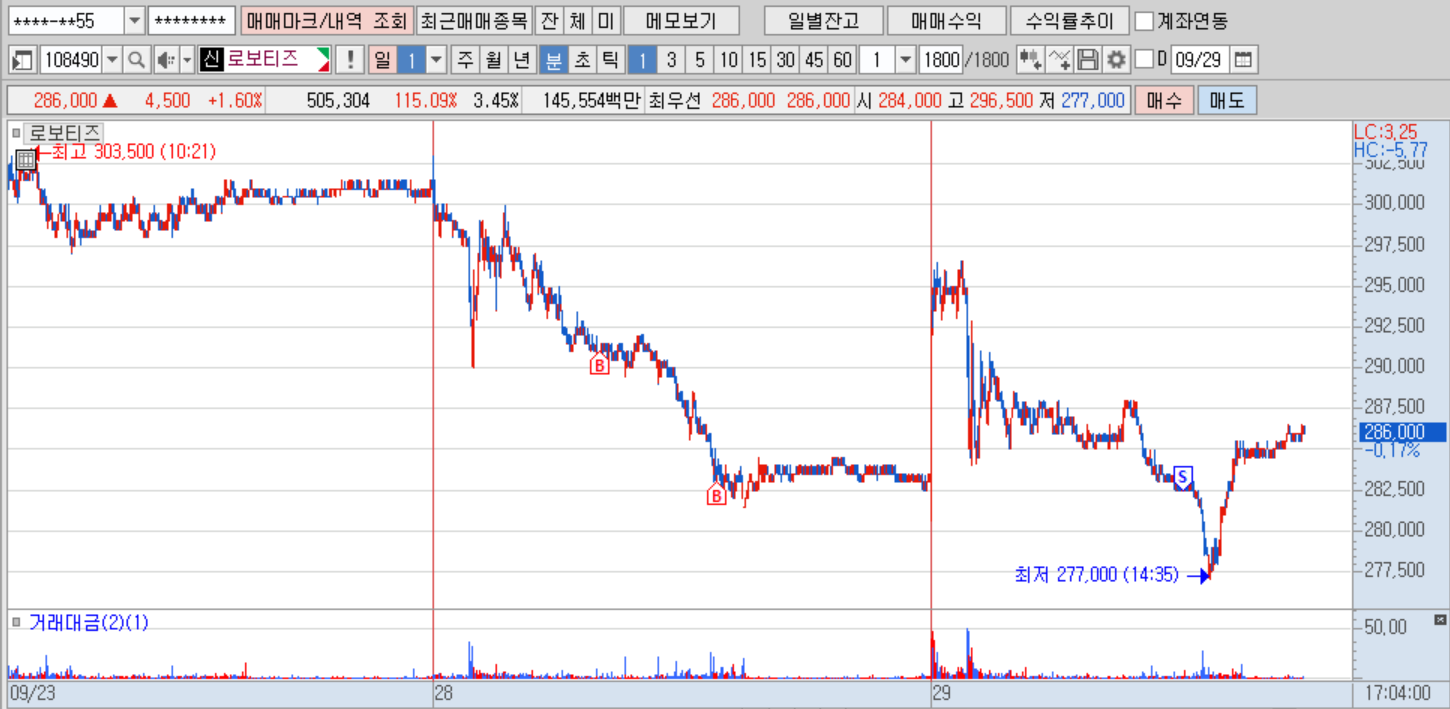1450x709 pixels.
Task: Click the 메모보기 button
Action: point(681,20)
